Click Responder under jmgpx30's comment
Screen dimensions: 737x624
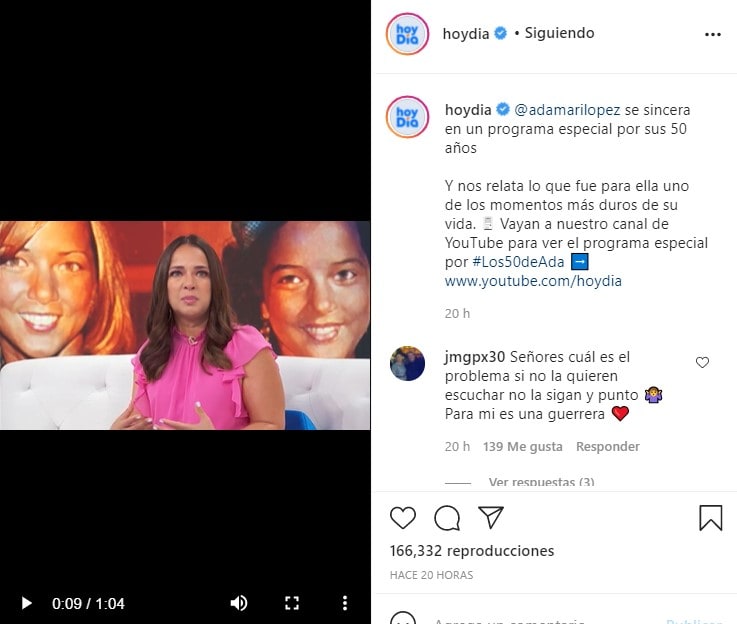pyautogui.click(x=608, y=446)
